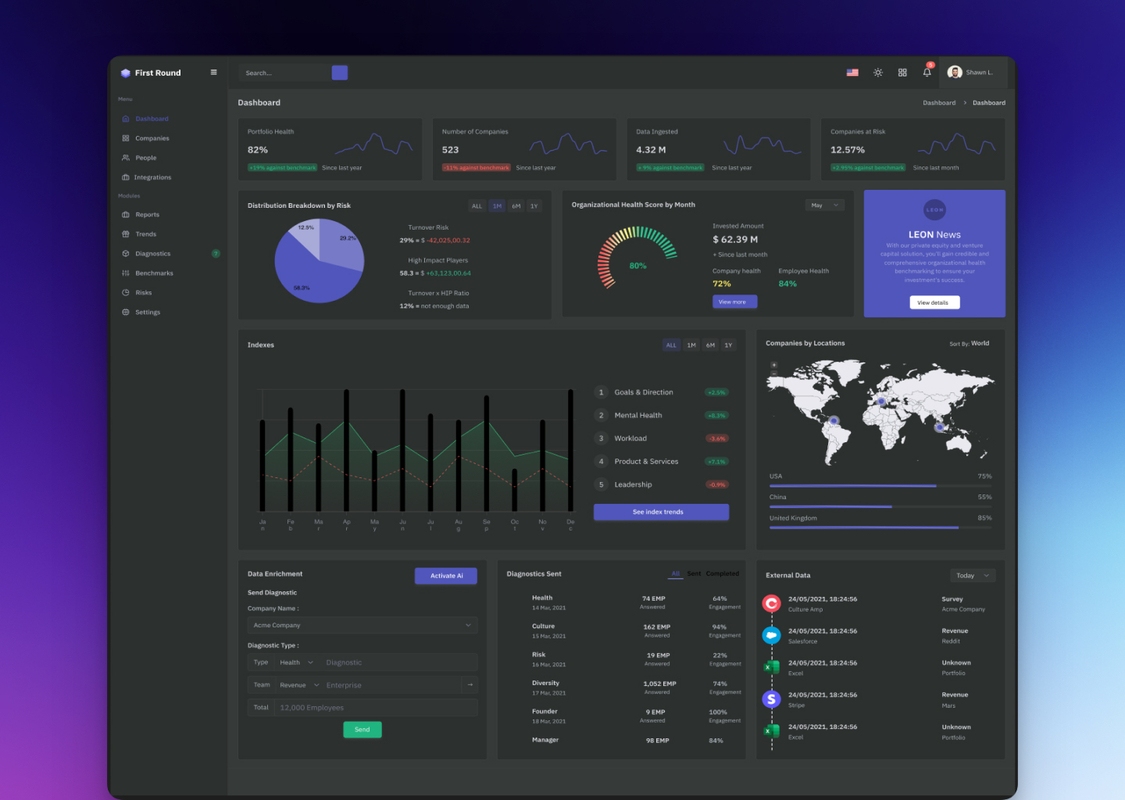Screen dimensions: 1125x800
Task: Switch to Completed tab in Diagnostics Sent
Action: tap(722, 574)
